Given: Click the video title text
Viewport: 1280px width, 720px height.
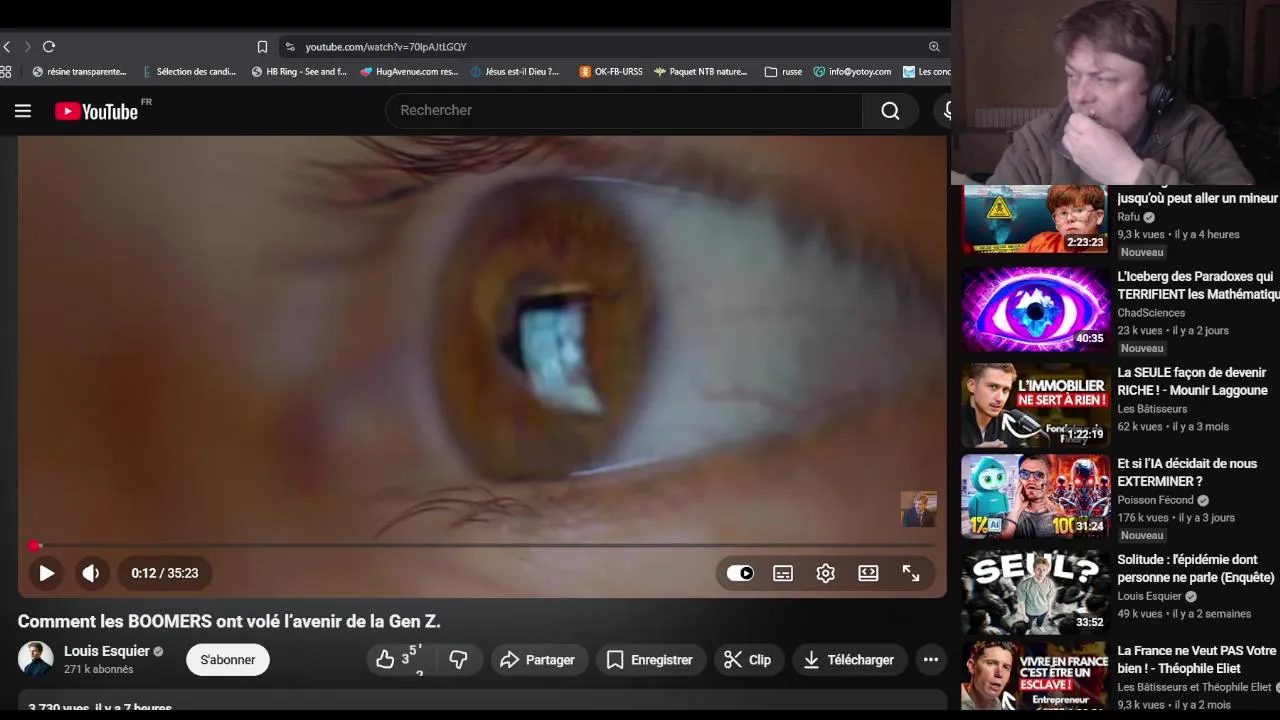Looking at the screenshot, I should pyautogui.click(x=229, y=622).
